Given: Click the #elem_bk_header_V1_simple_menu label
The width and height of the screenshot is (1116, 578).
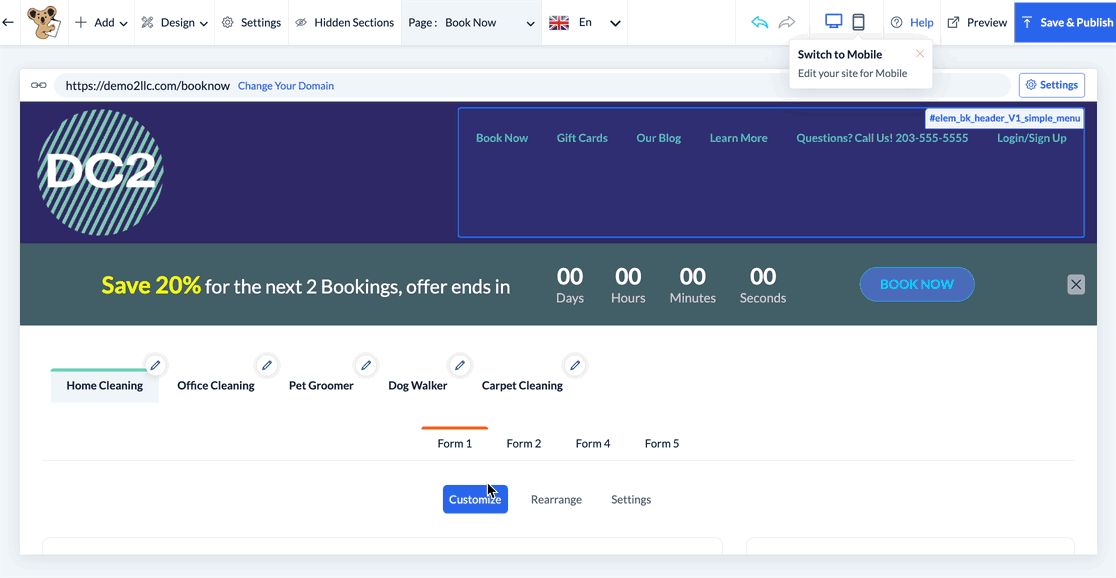Looking at the screenshot, I should [x=1004, y=118].
